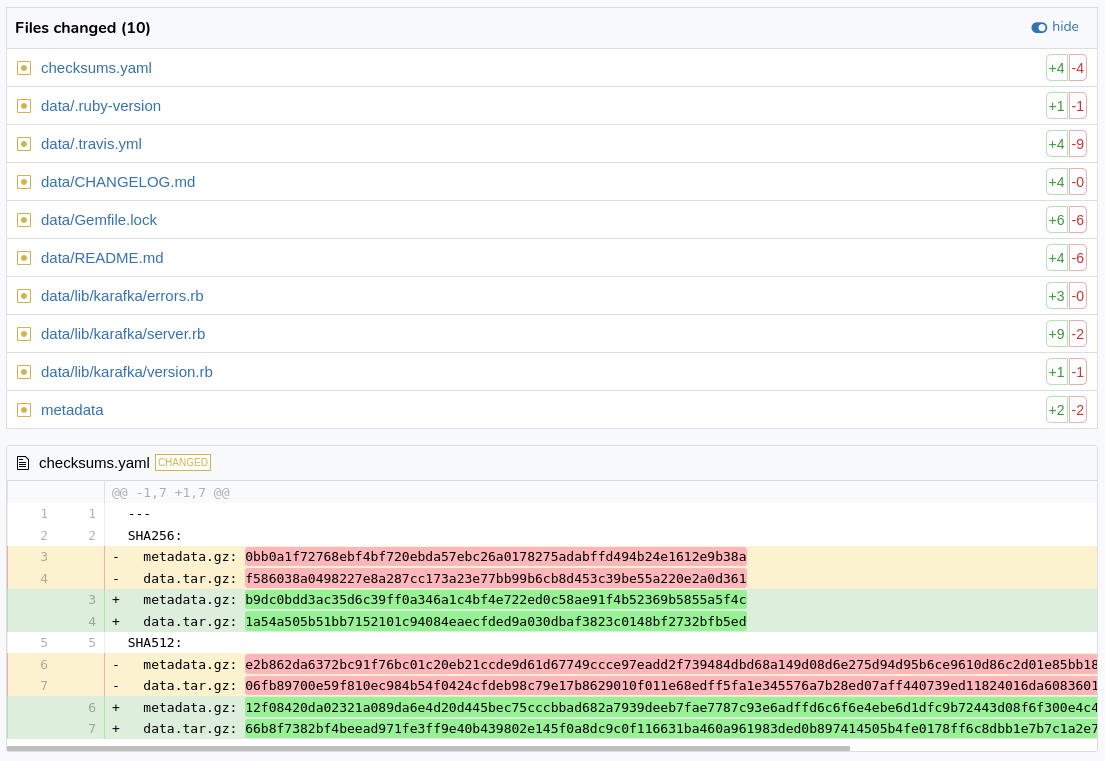Click the +6 additions badge for Gemfile.lock

tap(1056, 221)
